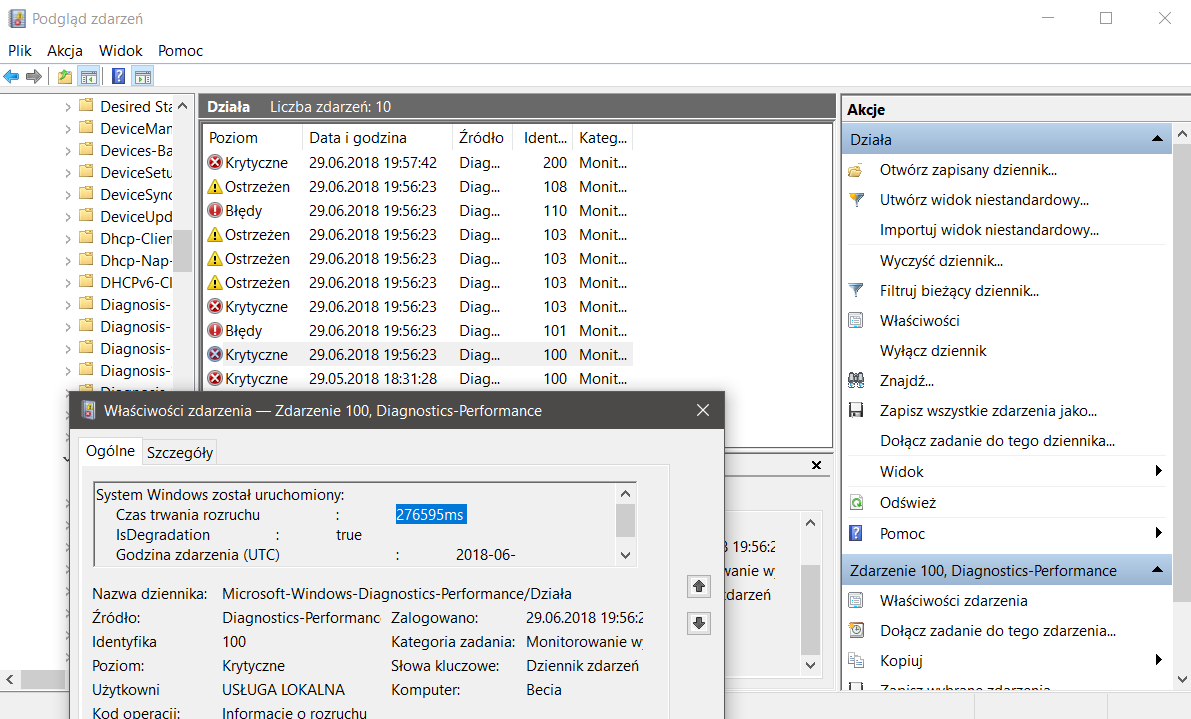Viewport: 1191px width, 719px height.
Task: Click the event description scrollbar up arrow
Action: point(626,494)
